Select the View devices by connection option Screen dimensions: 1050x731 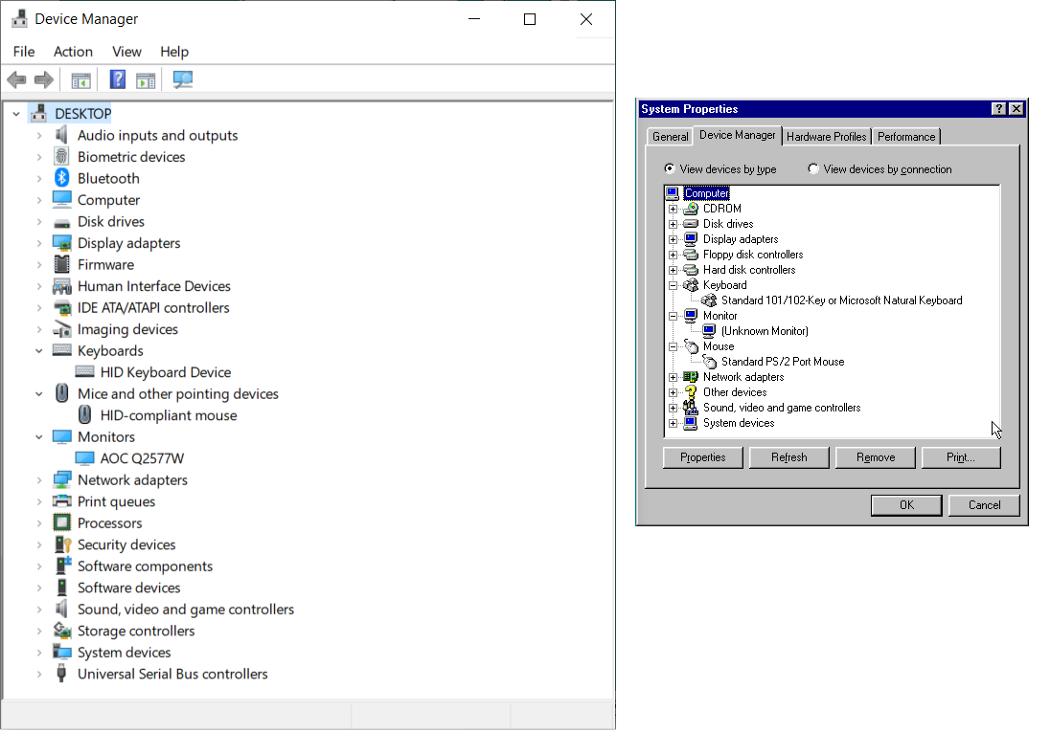813,169
